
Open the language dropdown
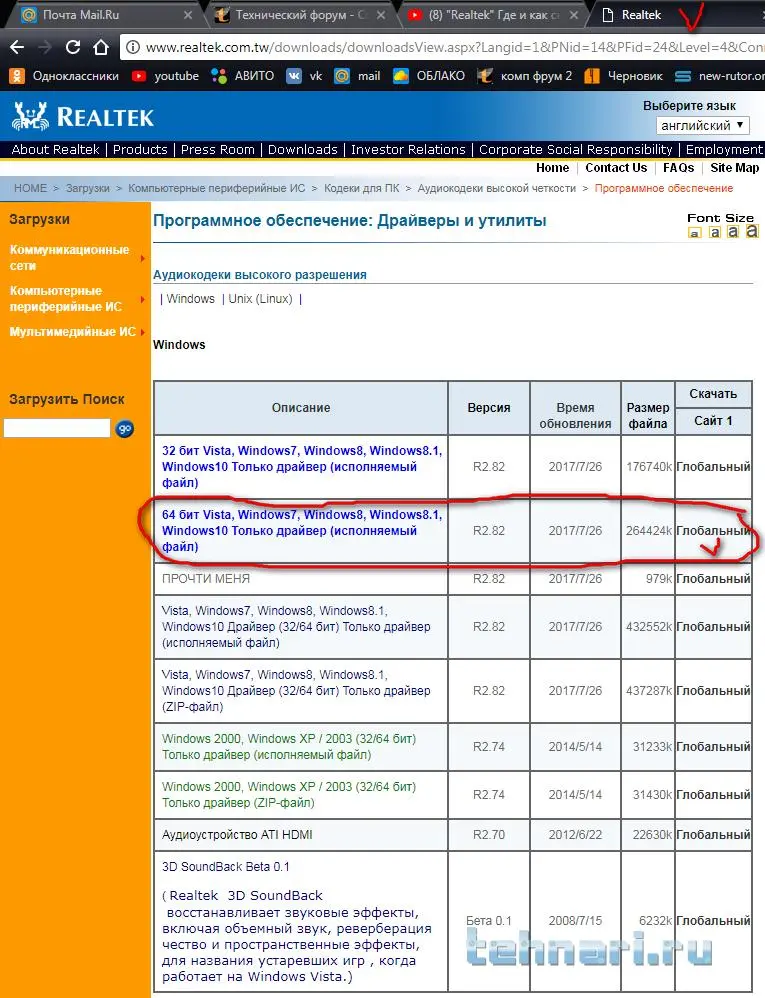tap(703, 125)
